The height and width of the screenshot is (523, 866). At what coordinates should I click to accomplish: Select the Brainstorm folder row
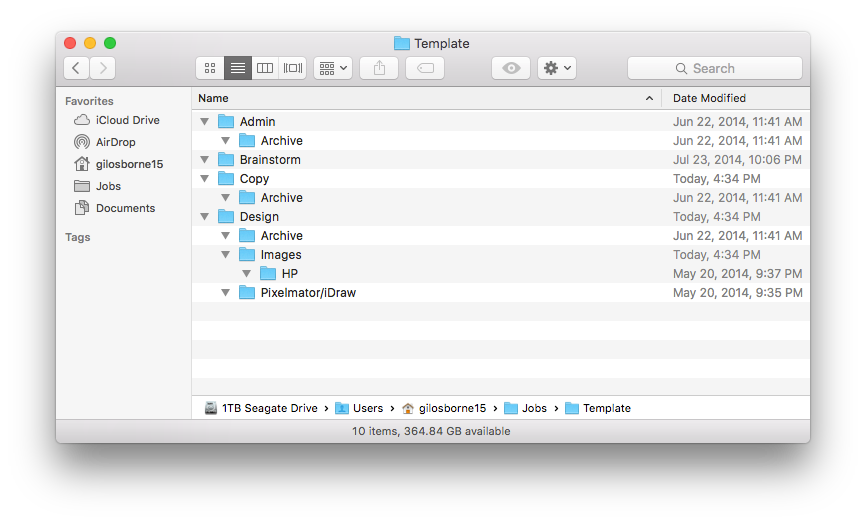[x=501, y=160]
